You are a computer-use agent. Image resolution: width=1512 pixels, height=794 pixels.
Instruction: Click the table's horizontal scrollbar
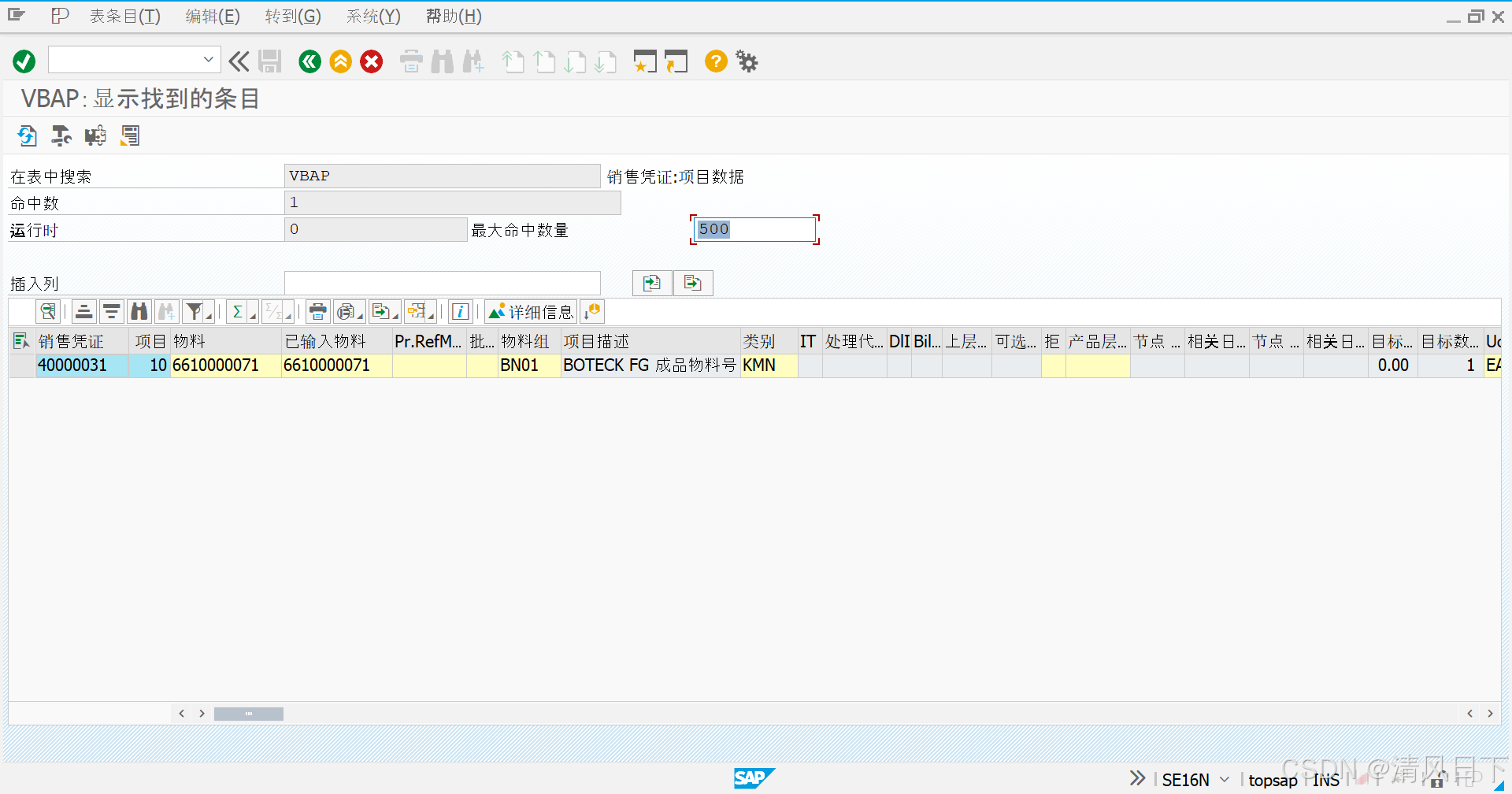tap(248, 713)
